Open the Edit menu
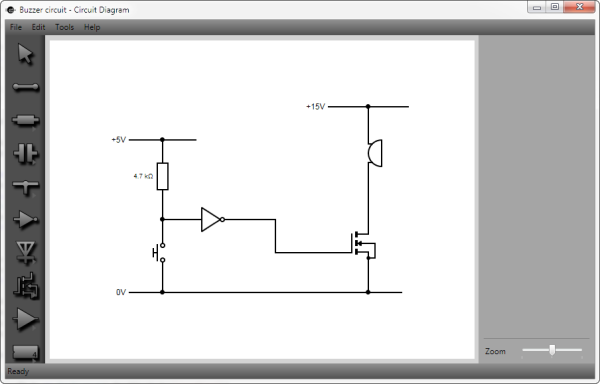 tap(38, 27)
